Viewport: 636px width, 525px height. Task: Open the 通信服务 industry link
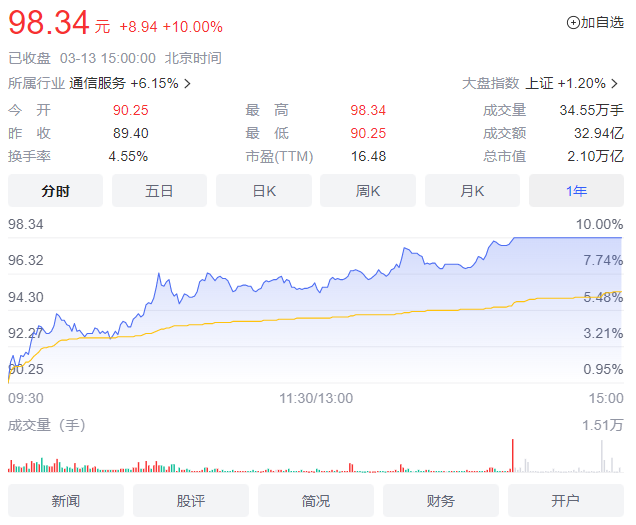click(x=97, y=83)
